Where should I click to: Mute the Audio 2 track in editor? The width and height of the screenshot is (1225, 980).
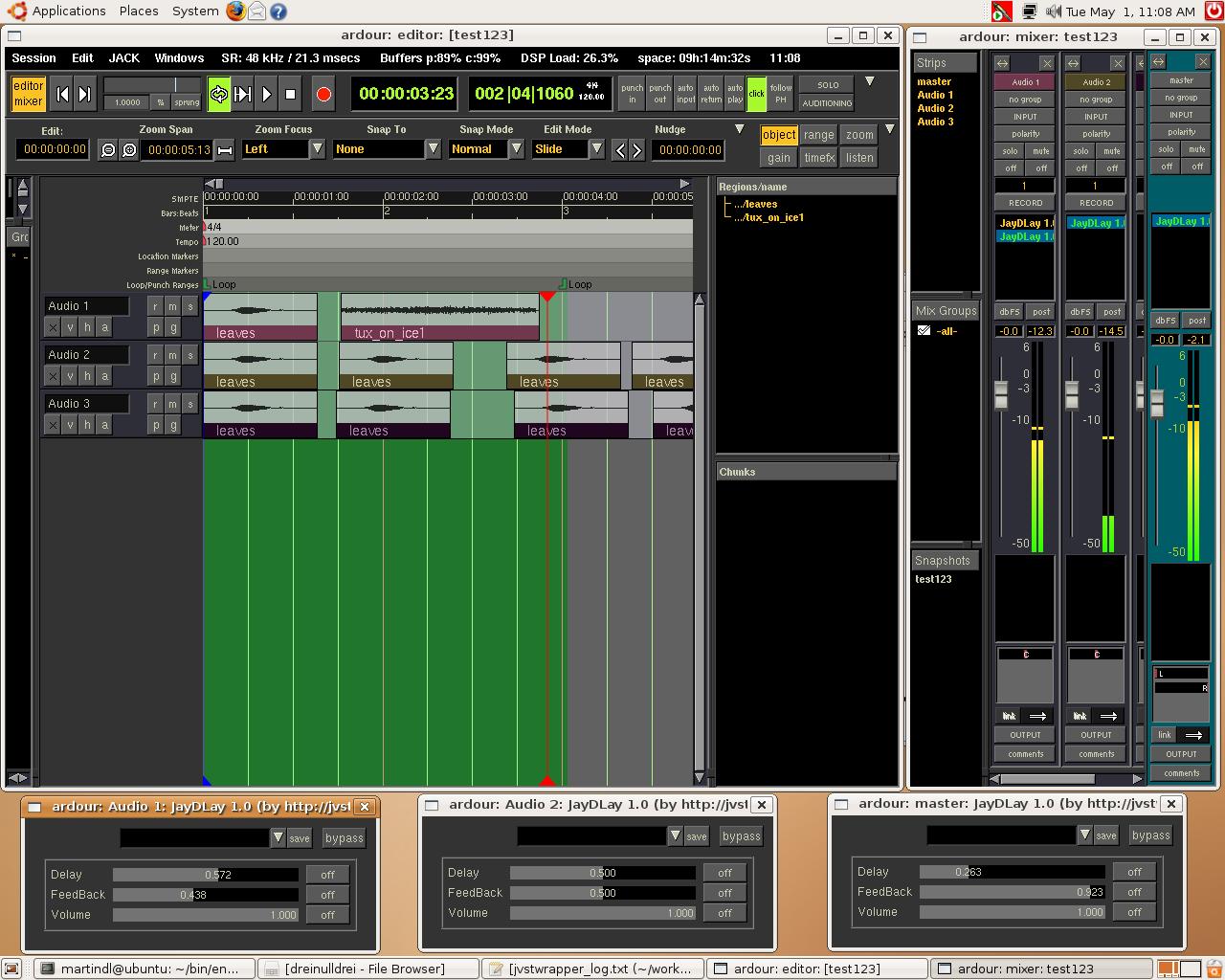point(172,355)
